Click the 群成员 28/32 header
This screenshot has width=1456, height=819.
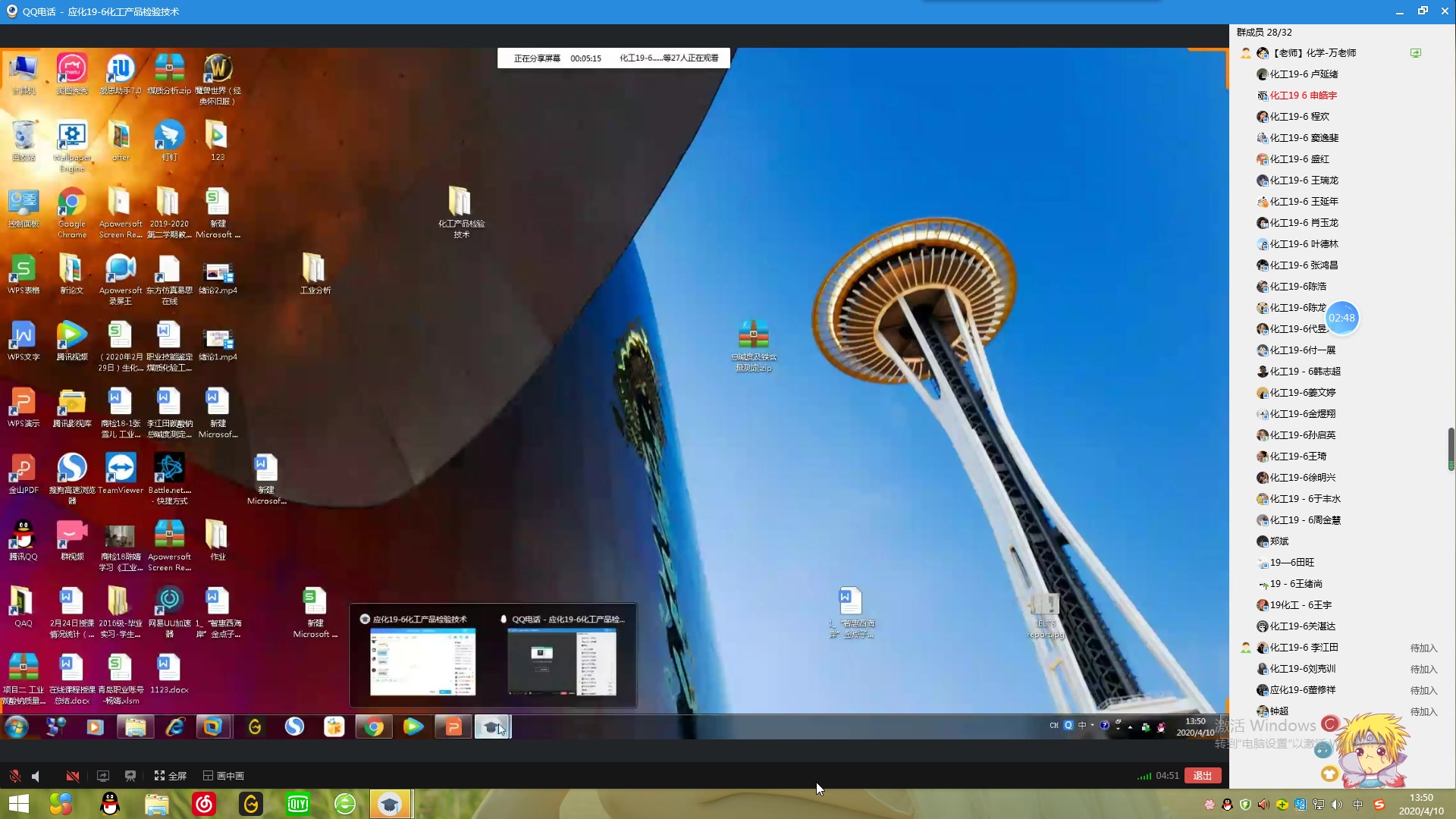click(x=1264, y=32)
